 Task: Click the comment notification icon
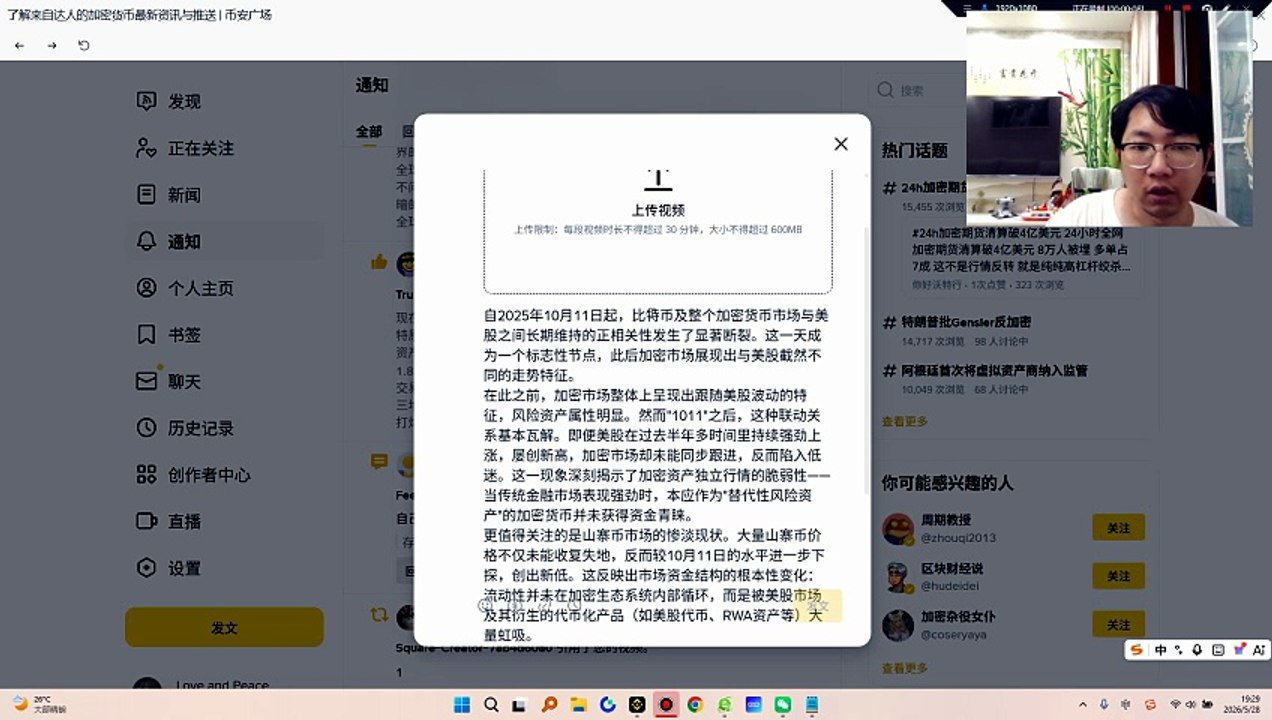coord(379,461)
